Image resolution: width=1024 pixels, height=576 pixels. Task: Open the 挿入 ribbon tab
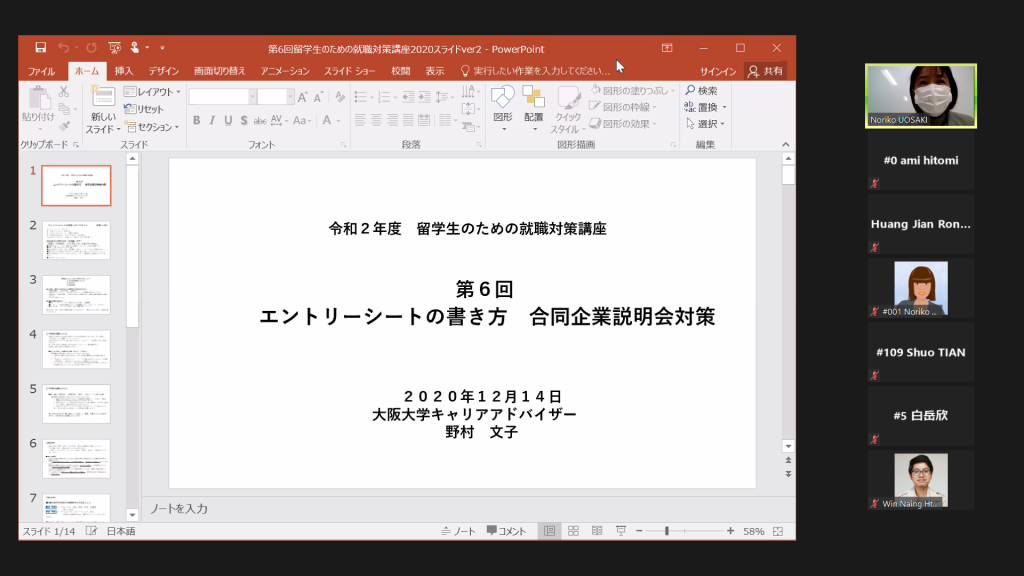(x=124, y=71)
